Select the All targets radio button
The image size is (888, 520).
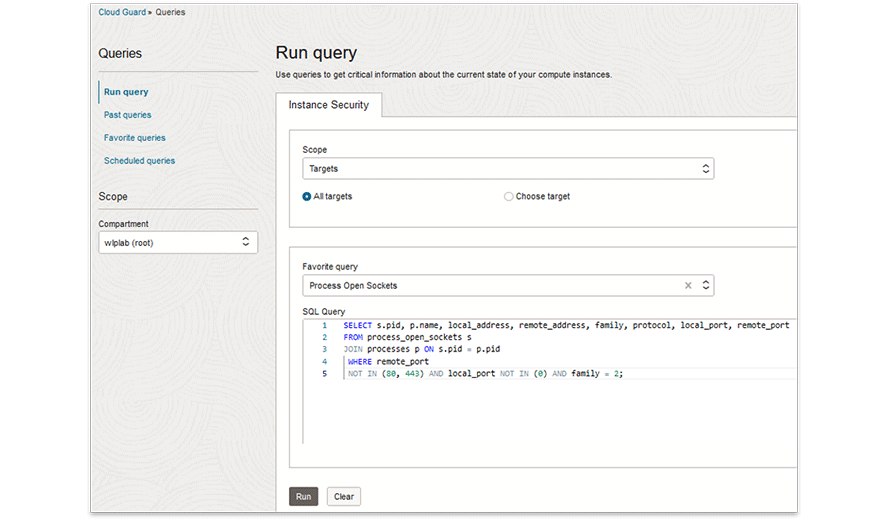[307, 197]
